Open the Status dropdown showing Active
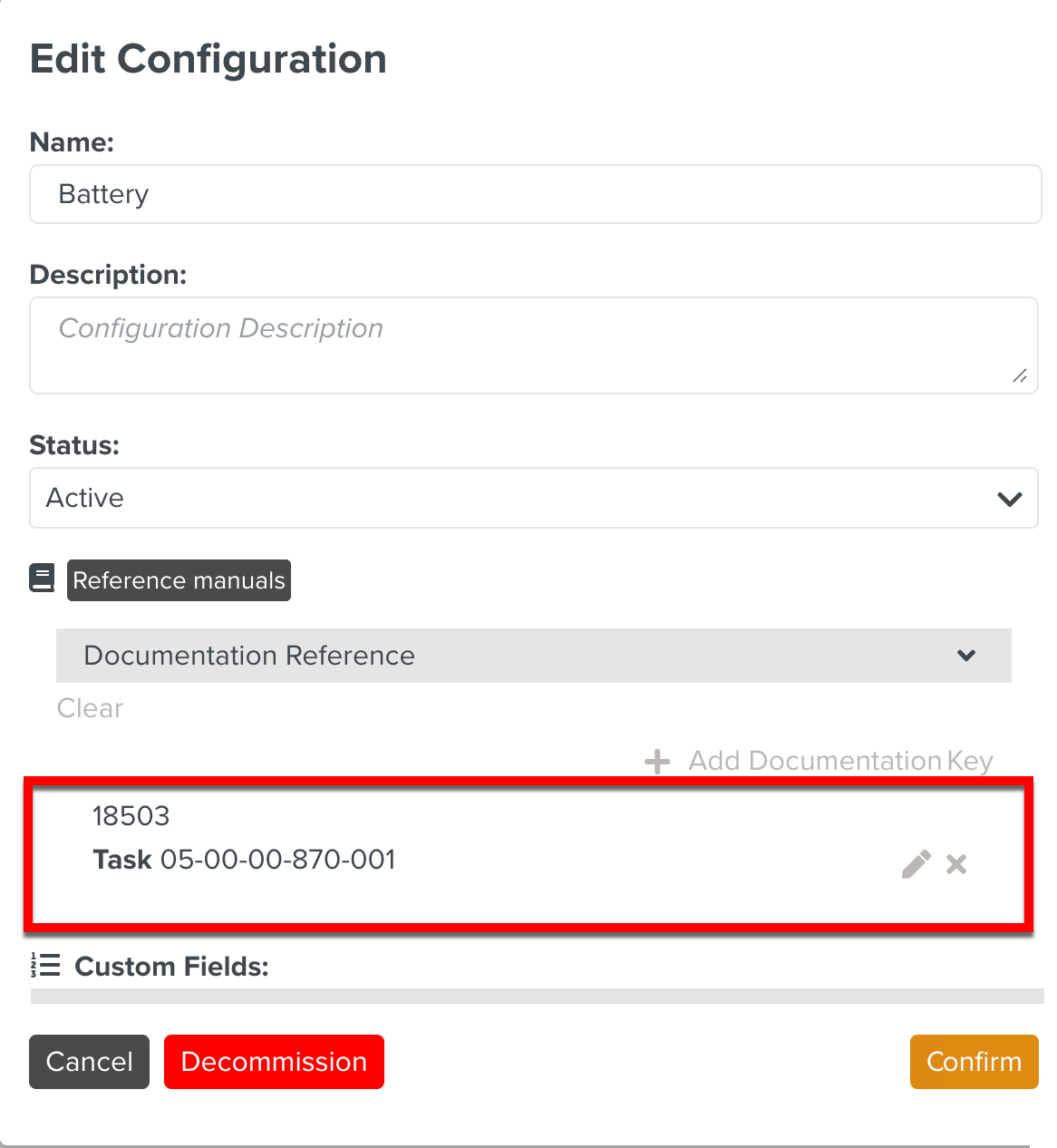 533,498
